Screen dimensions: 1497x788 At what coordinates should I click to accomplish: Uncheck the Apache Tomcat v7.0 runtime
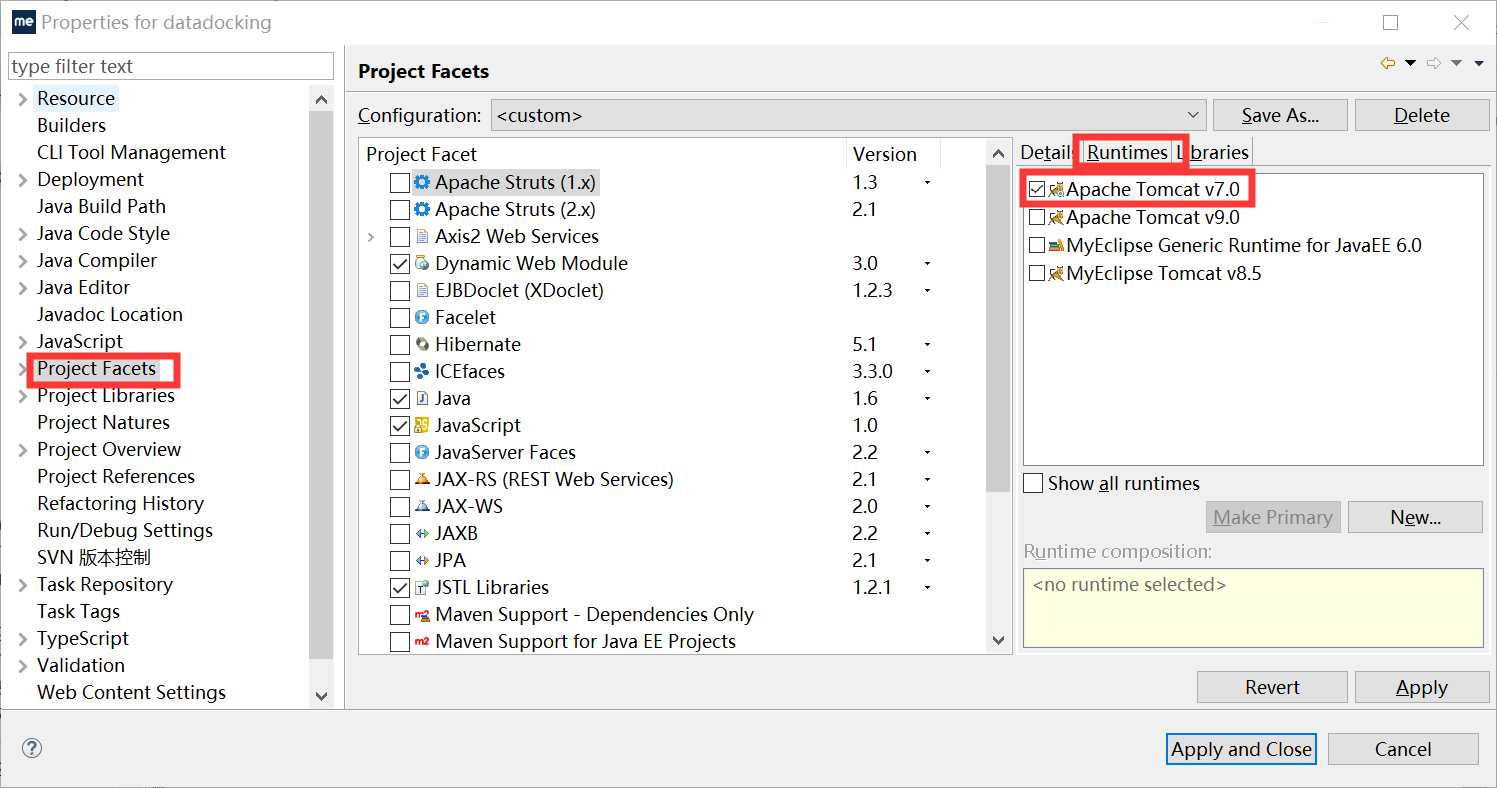tap(1037, 189)
